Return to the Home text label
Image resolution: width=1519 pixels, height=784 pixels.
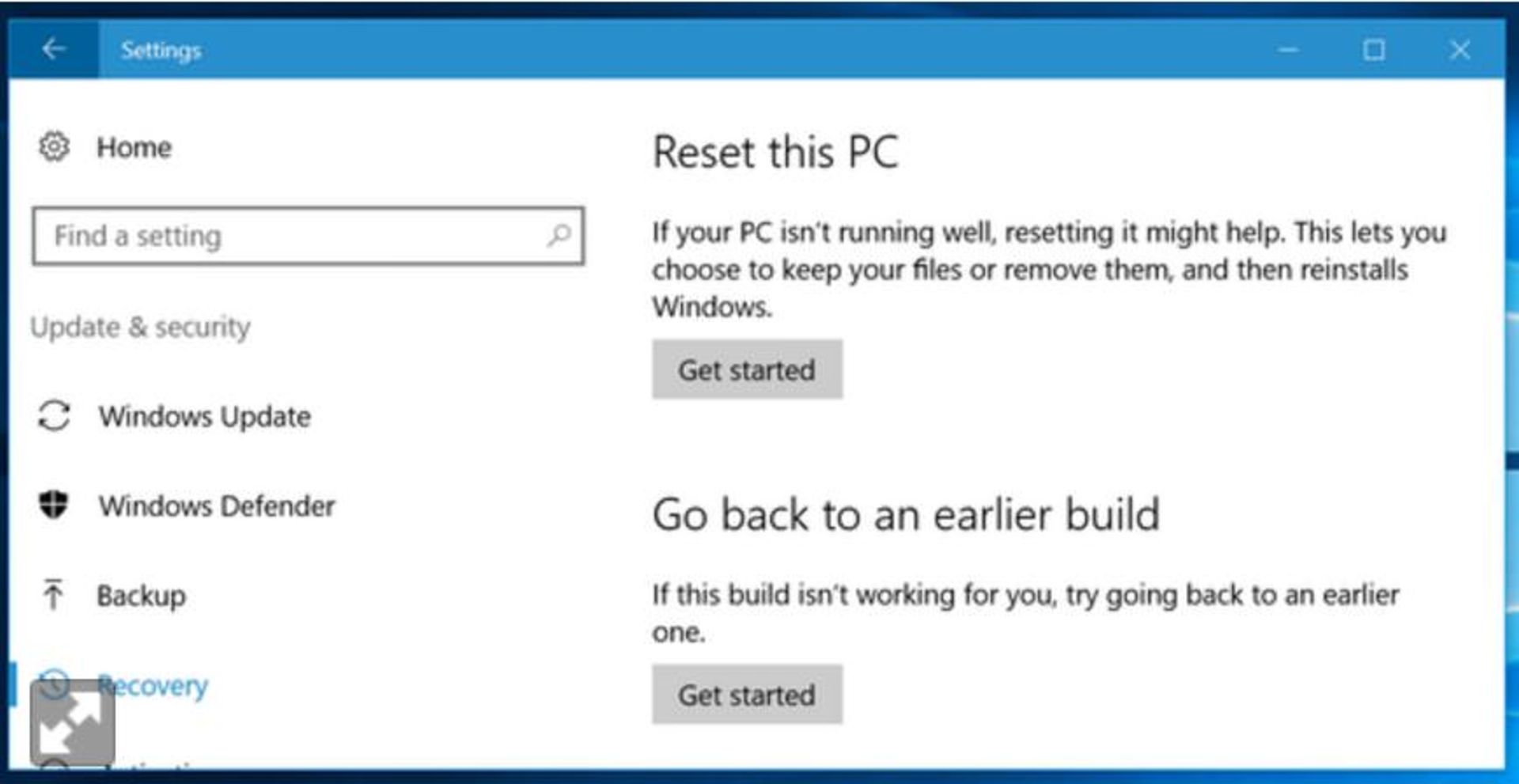134,147
